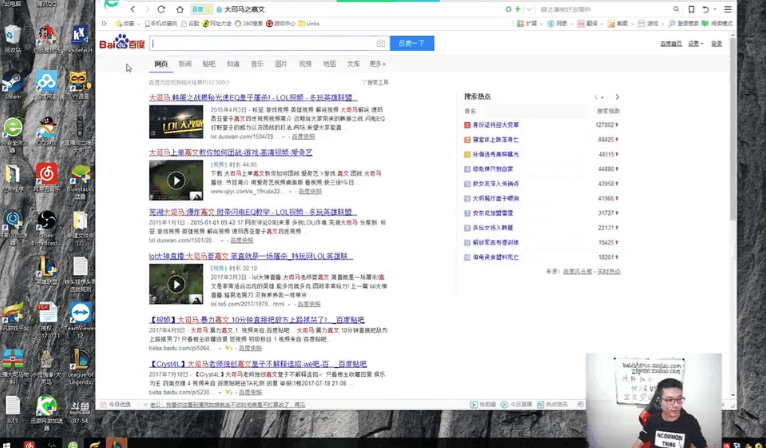This screenshot has height=448, width=766.
Task: Open the YY voice desktop icon
Action: click(x=80, y=86)
